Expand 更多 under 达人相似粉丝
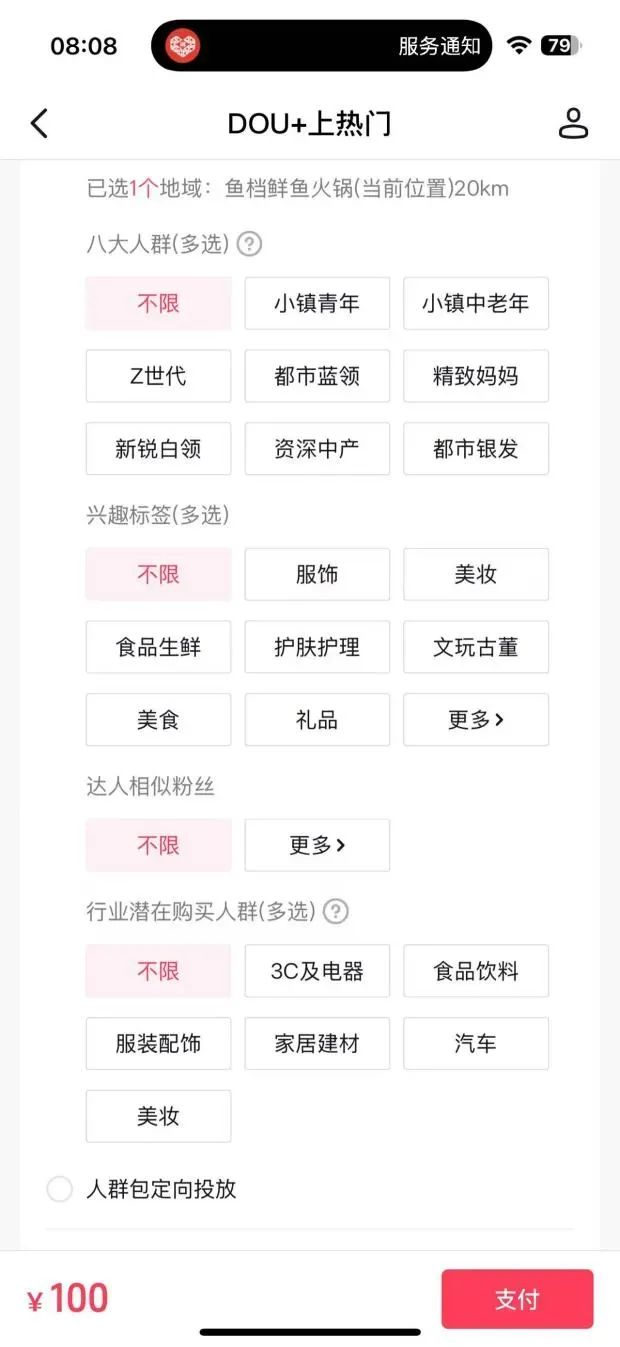Screen dimensions: 620x1347 [317, 845]
